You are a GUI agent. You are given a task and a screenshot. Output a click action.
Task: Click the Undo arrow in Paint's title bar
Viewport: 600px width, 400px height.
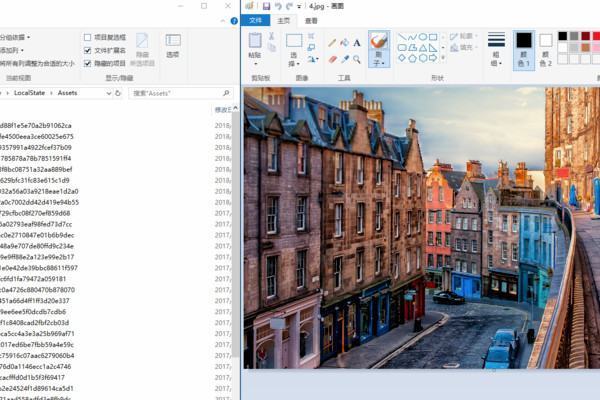point(278,6)
